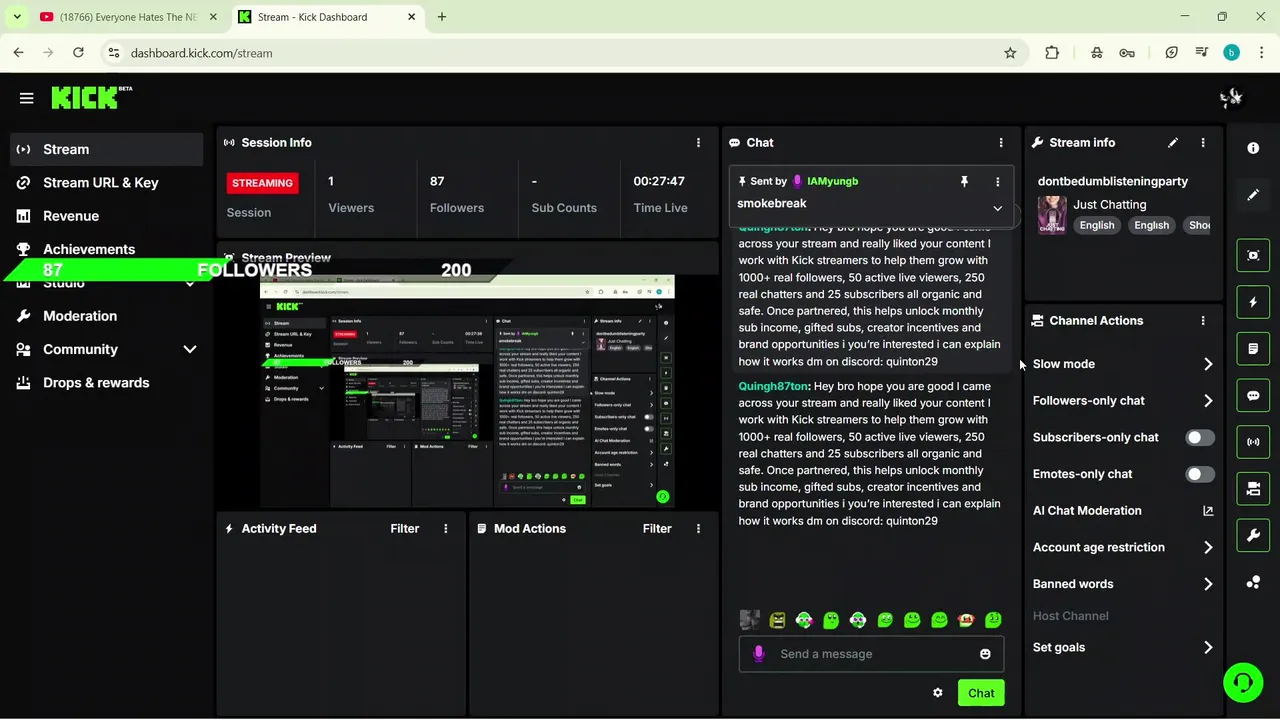Toggle the activity feed lightning widget icon
This screenshot has height=720, width=1280.
(1253, 302)
